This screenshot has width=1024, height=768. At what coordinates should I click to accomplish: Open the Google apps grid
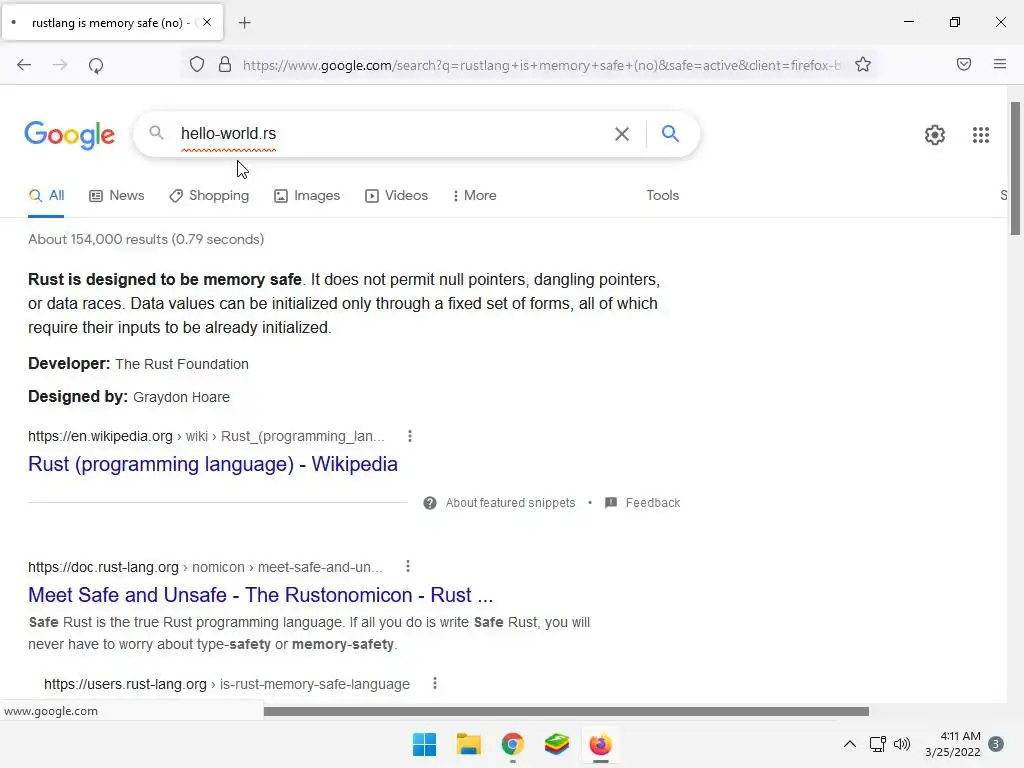980,135
